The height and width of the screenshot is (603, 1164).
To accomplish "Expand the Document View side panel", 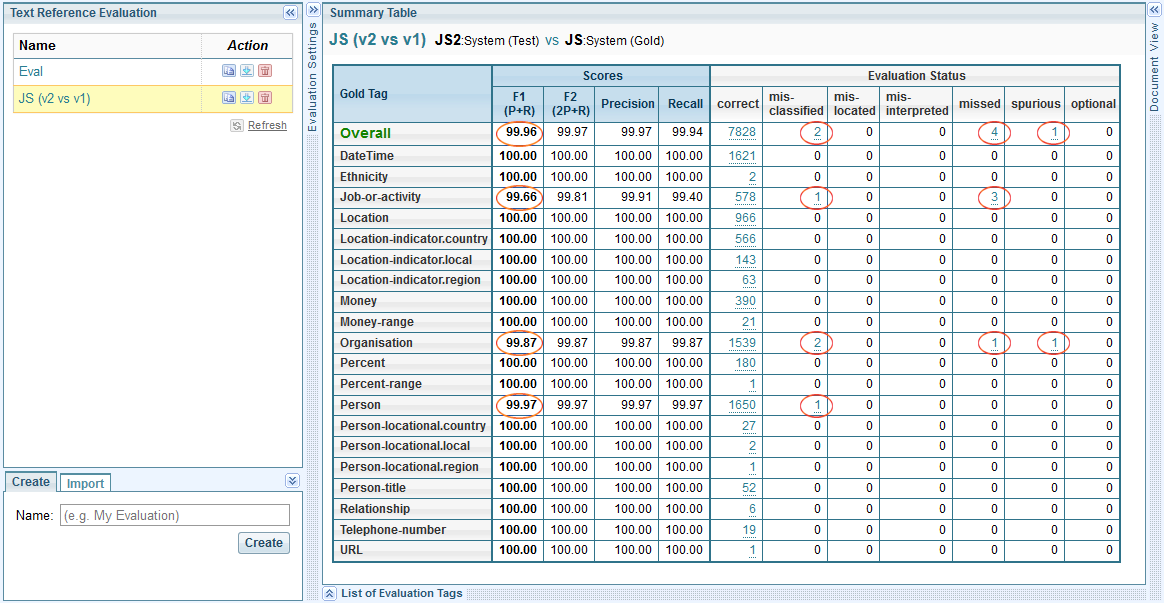I will (x=1154, y=8).
